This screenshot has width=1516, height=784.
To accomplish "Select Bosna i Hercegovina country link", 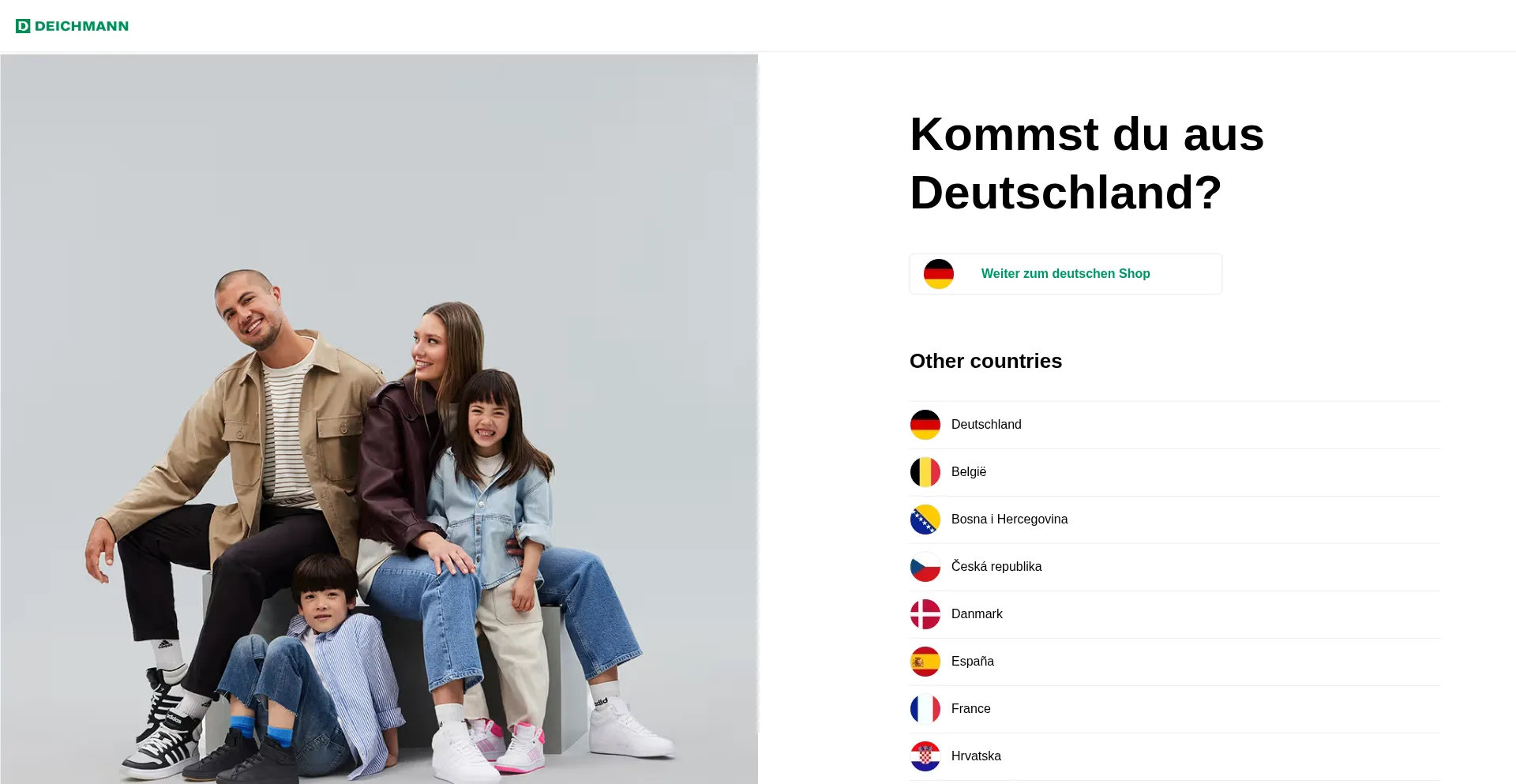I will (x=1175, y=520).
